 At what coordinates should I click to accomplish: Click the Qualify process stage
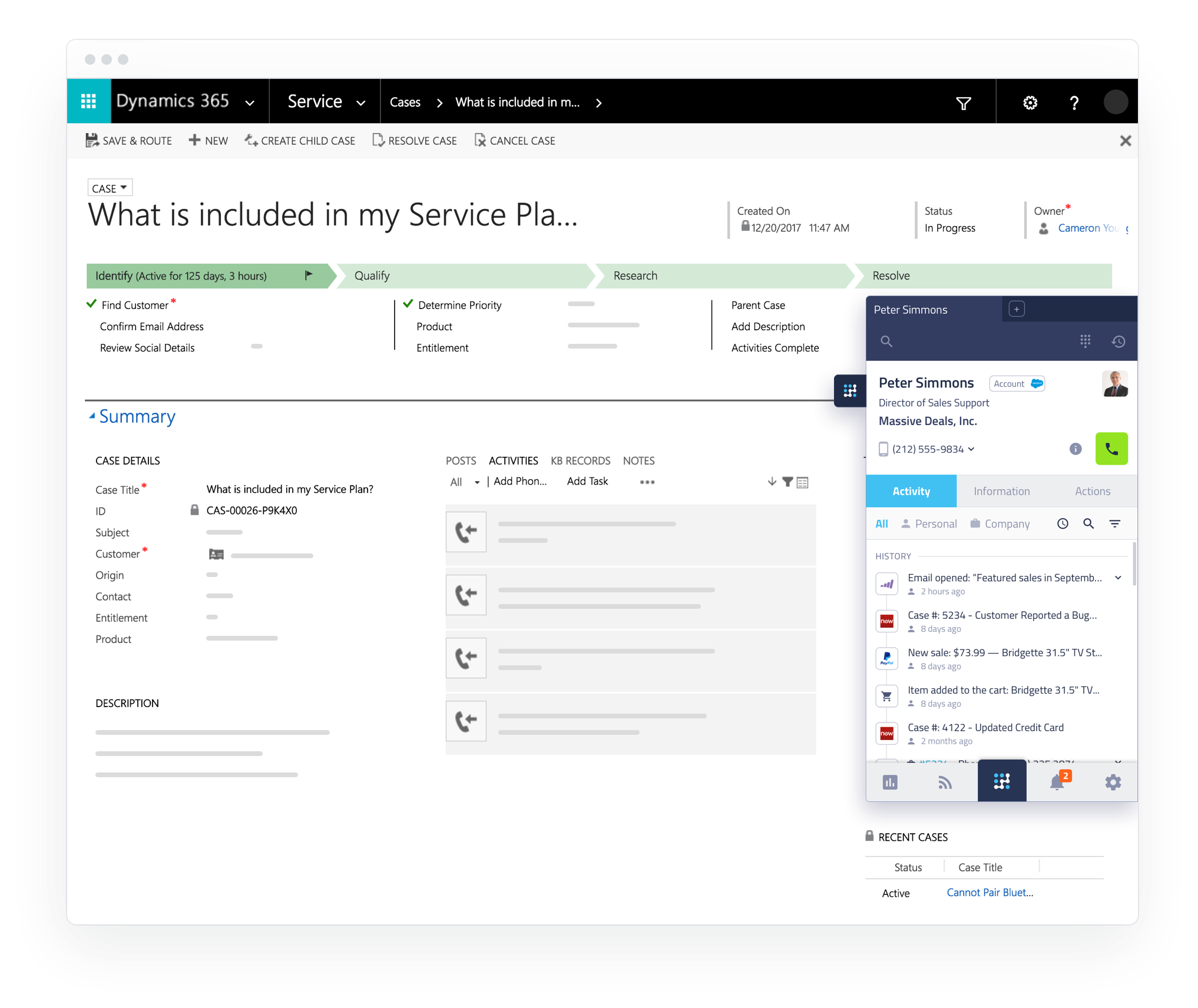click(x=372, y=276)
